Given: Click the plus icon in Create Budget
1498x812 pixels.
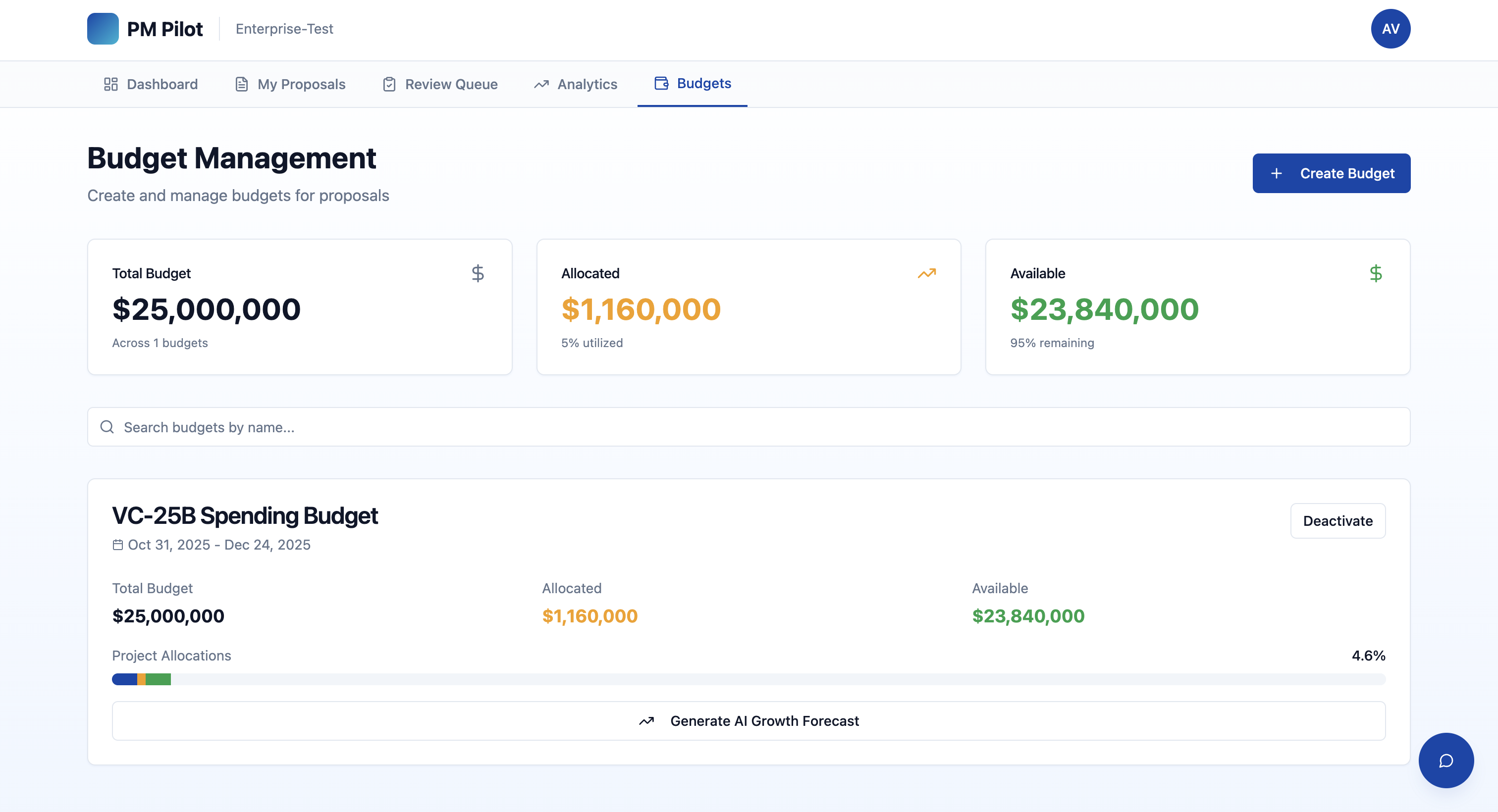Looking at the screenshot, I should tap(1276, 173).
